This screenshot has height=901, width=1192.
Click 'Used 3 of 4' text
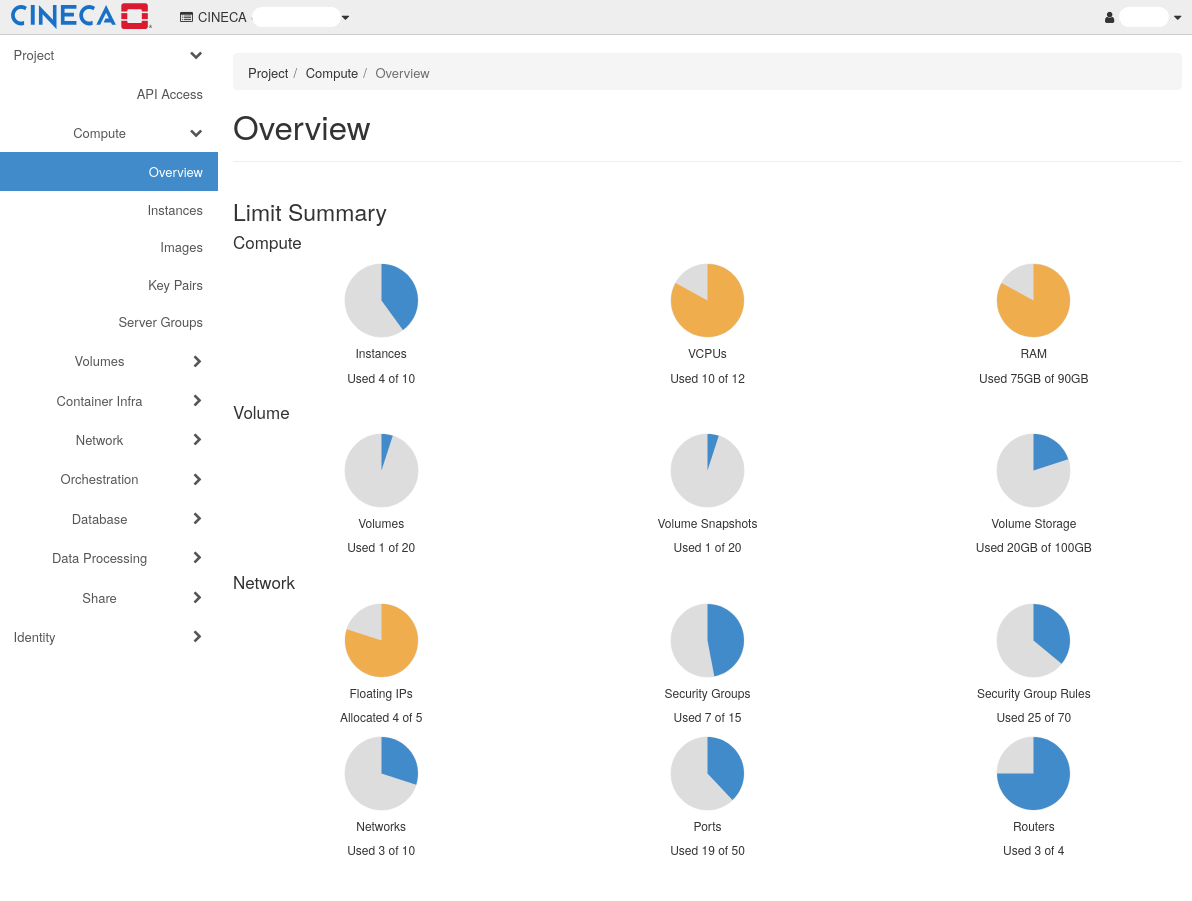coord(1033,851)
